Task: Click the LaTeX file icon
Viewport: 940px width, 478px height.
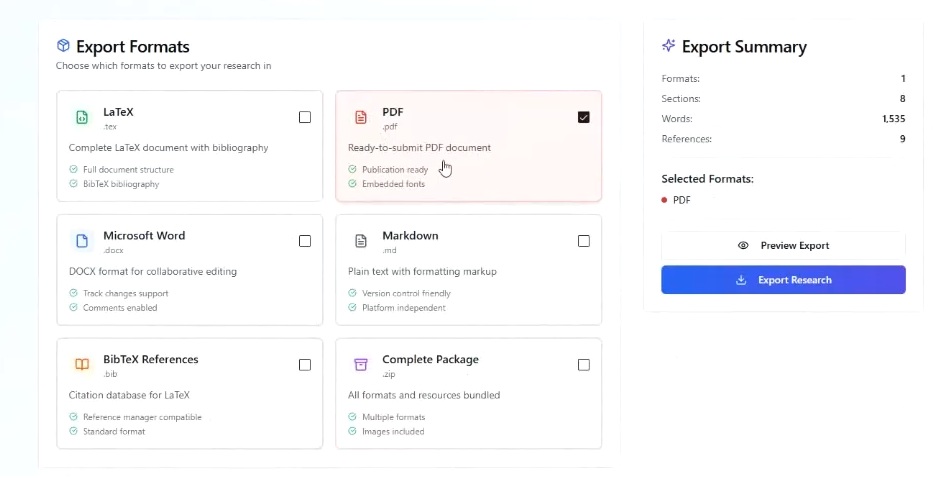Action: 82,118
